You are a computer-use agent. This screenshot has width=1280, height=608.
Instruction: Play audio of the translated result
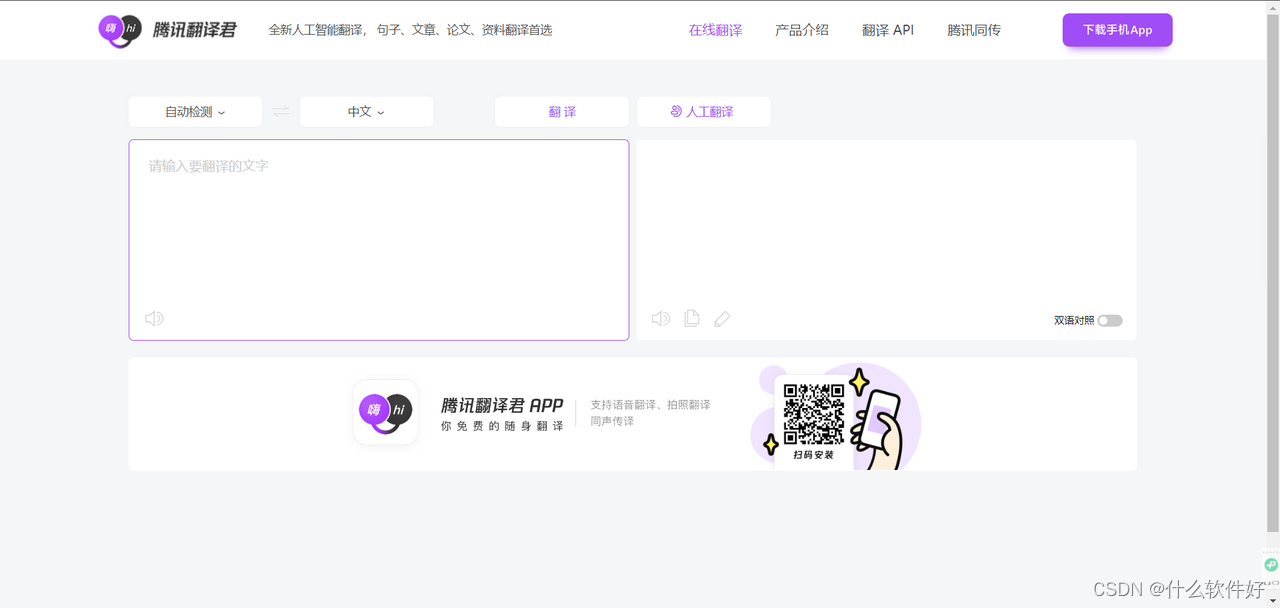coord(661,318)
